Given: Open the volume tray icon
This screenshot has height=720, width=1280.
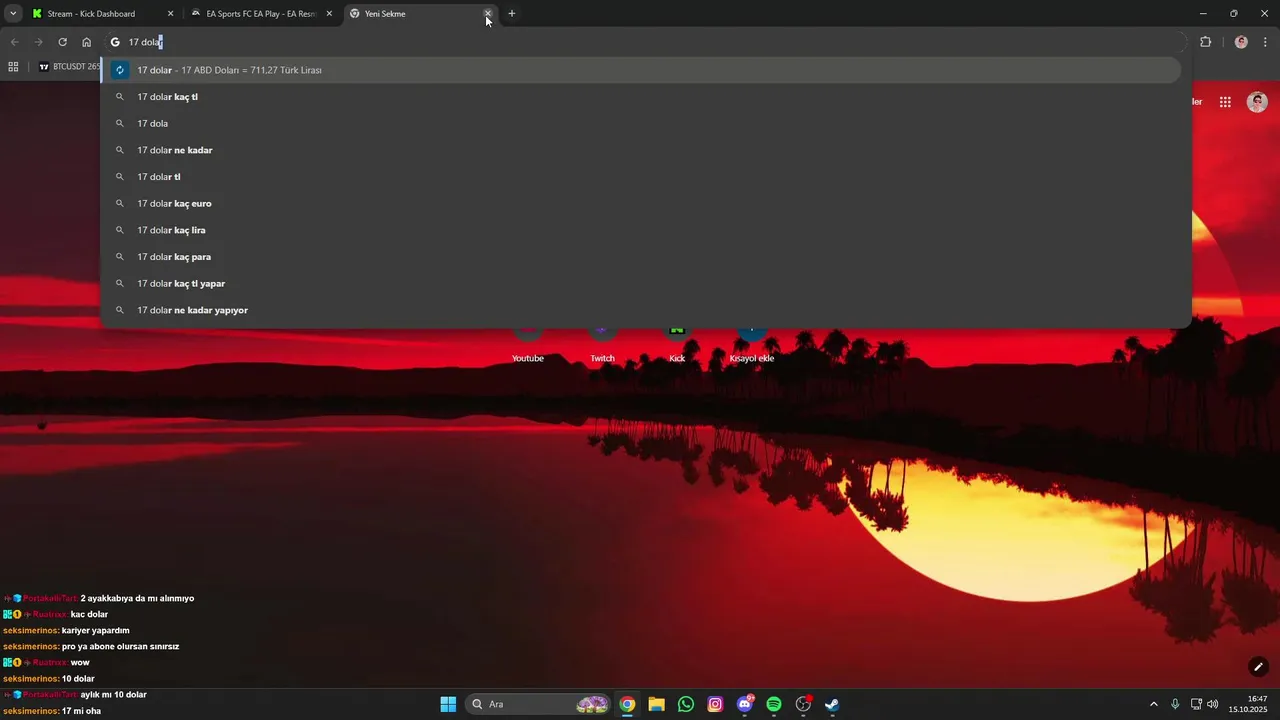Looking at the screenshot, I should point(1213,704).
